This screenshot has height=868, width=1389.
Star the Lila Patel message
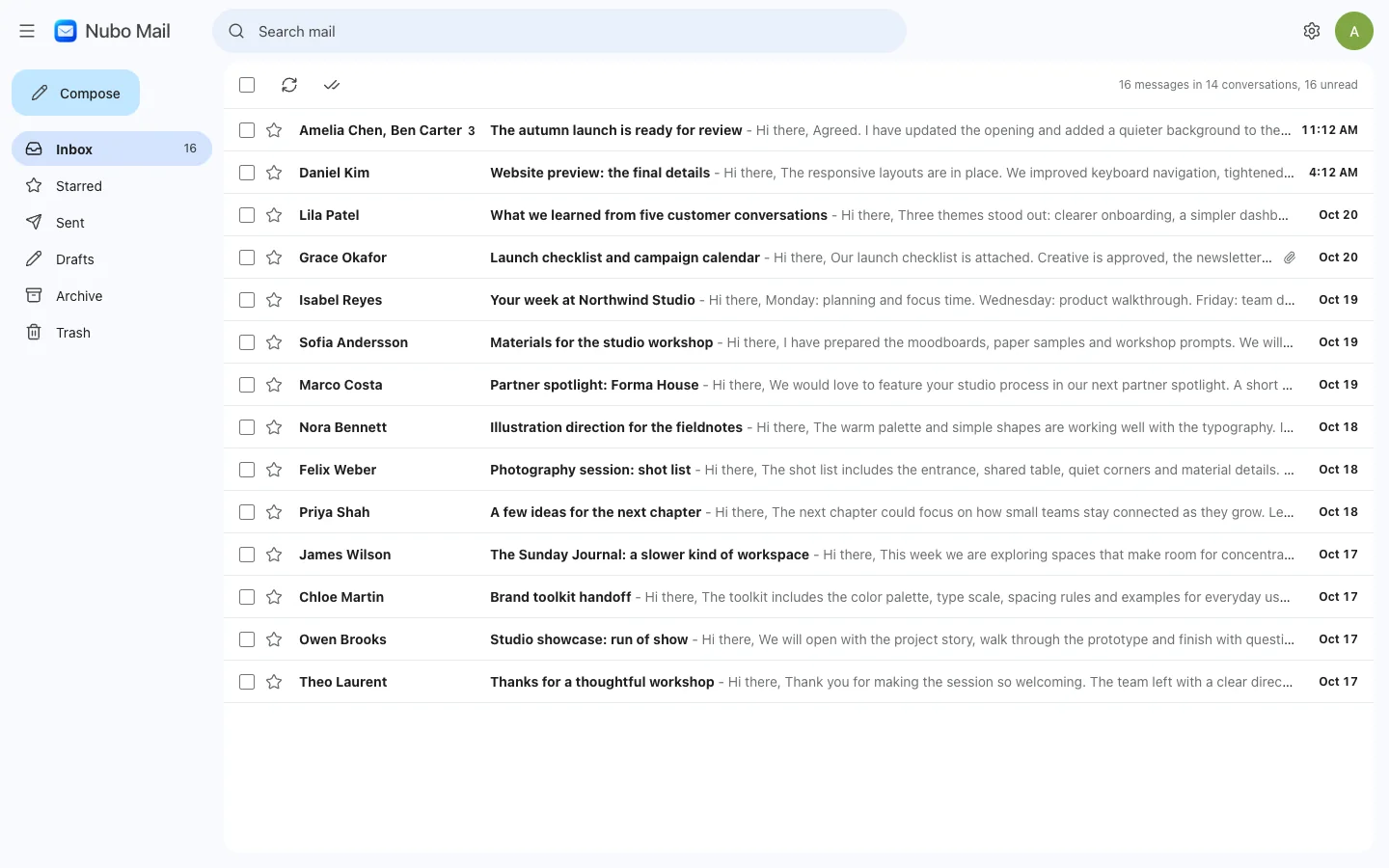pos(274,215)
